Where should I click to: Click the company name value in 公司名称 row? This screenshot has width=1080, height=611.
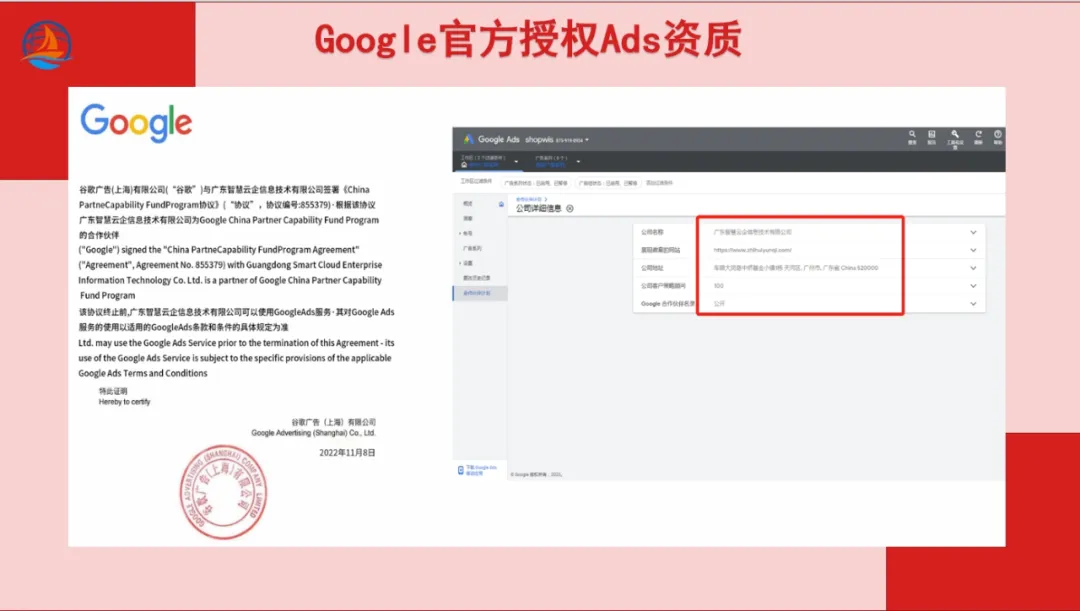tap(752, 233)
